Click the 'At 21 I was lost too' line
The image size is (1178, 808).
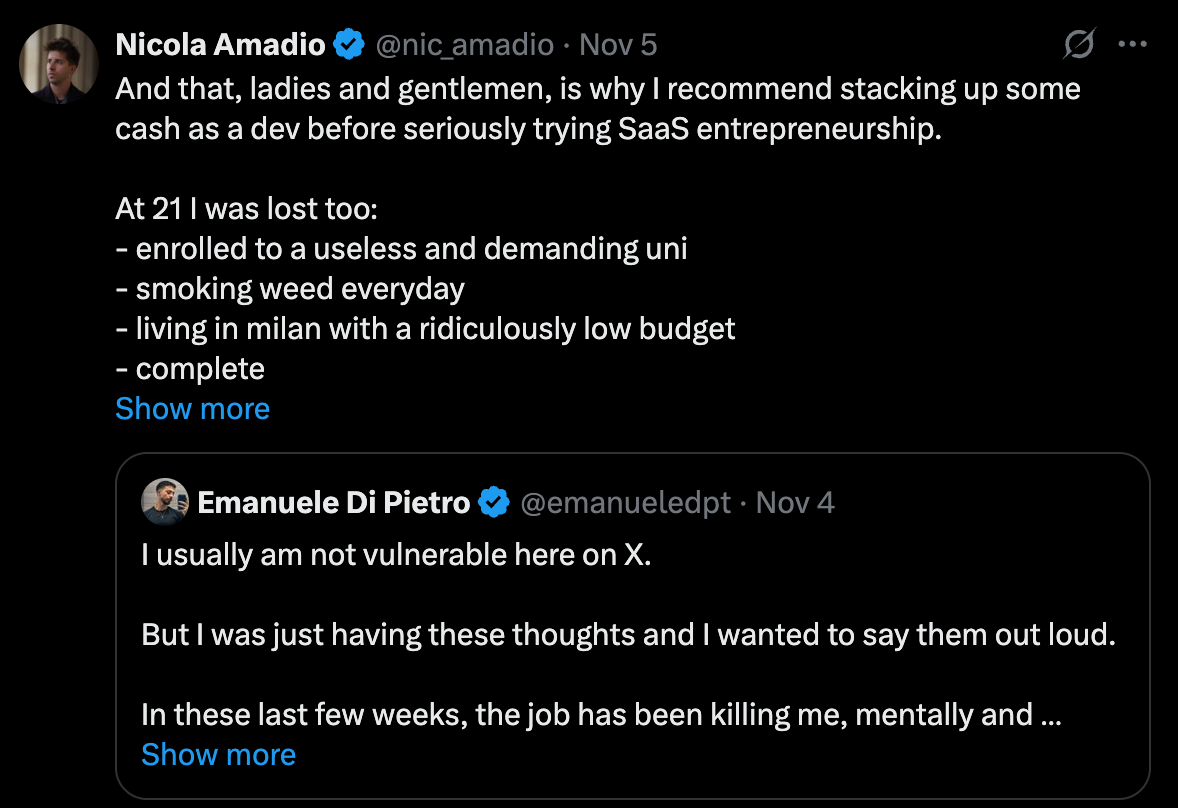(245, 209)
